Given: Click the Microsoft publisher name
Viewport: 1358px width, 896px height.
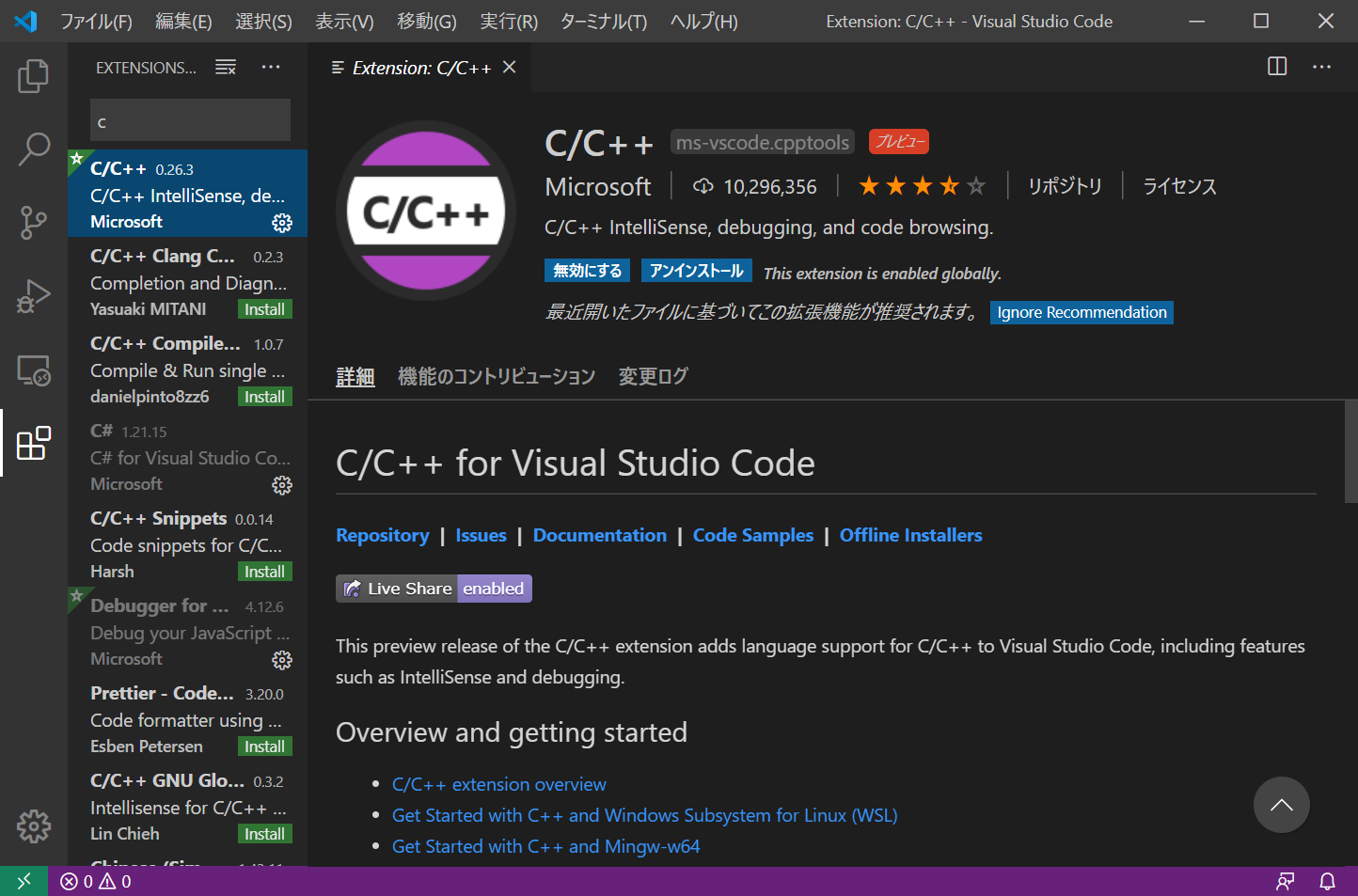Looking at the screenshot, I should (x=598, y=186).
